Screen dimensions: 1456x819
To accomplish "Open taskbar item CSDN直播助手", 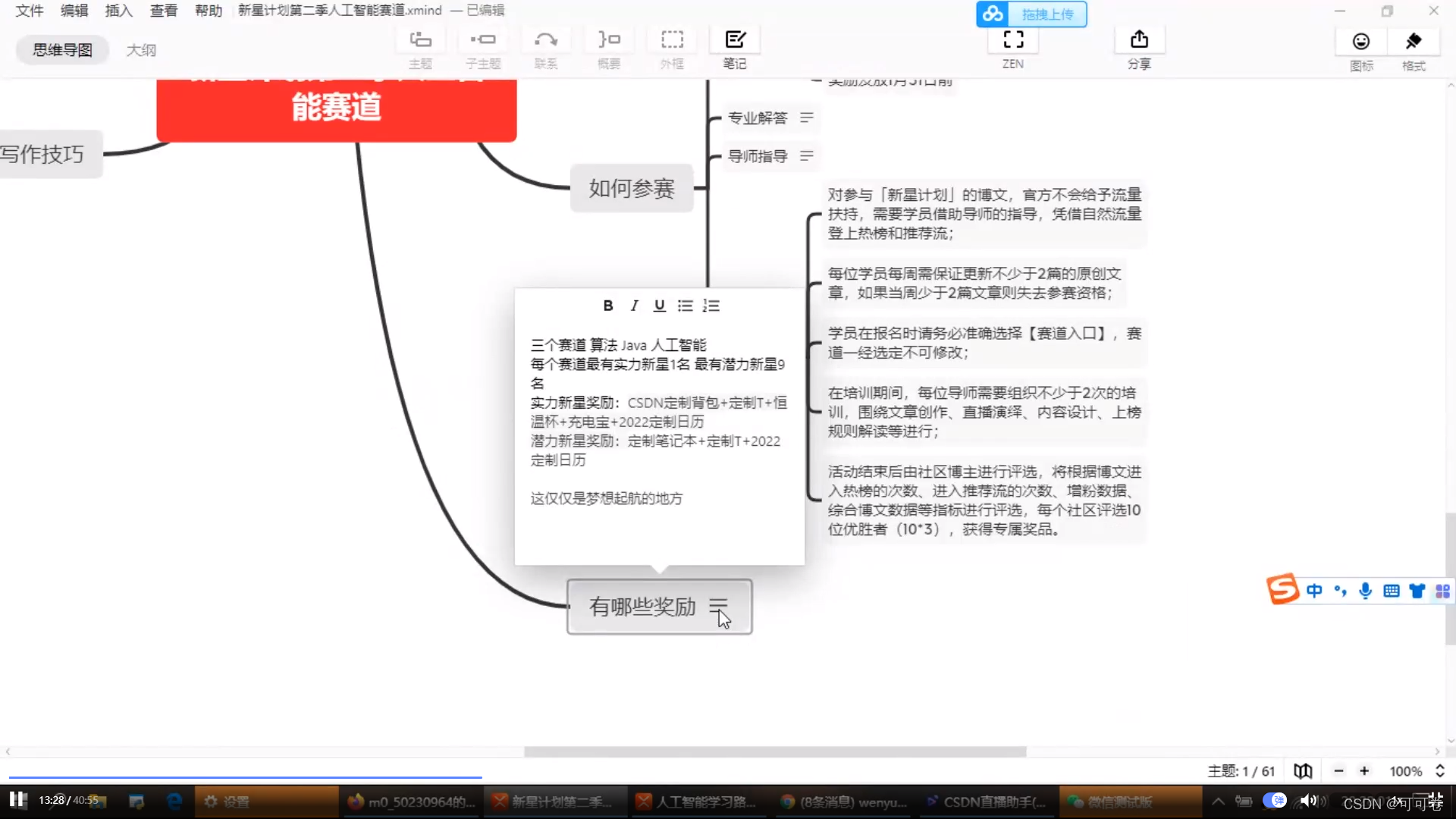I will coord(987,802).
